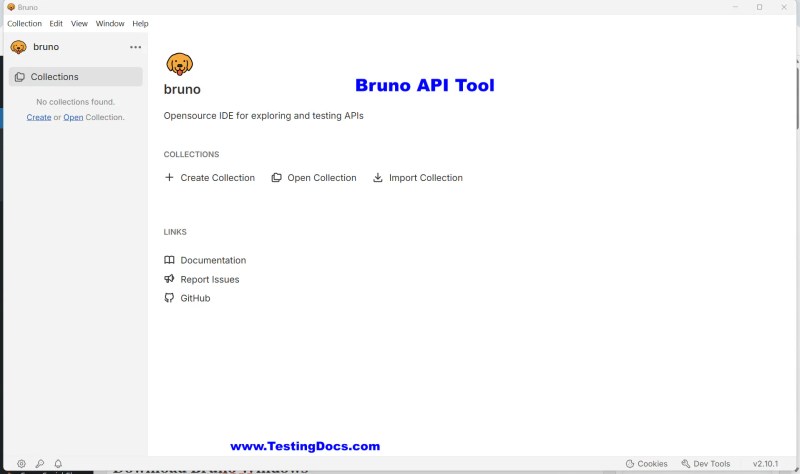This screenshot has width=800, height=474.
Task: Click the v2.10.1 version label
Action: (765, 464)
